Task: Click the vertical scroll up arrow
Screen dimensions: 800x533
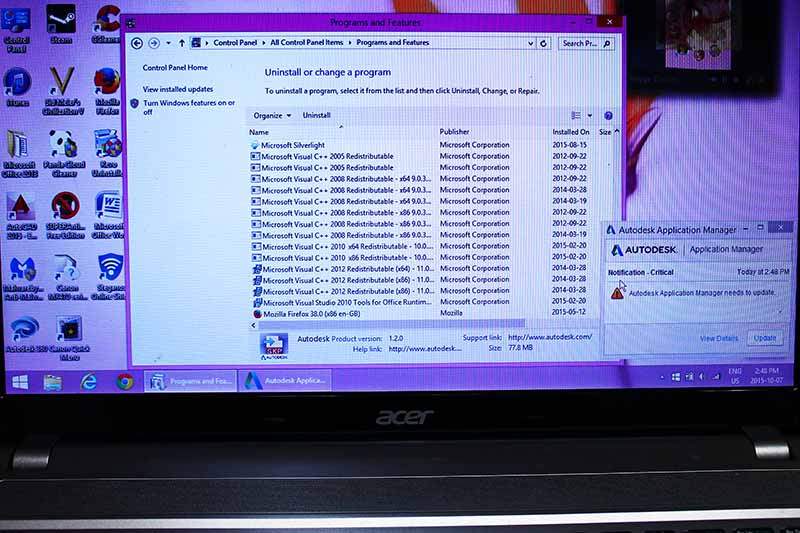Action: [x=617, y=132]
